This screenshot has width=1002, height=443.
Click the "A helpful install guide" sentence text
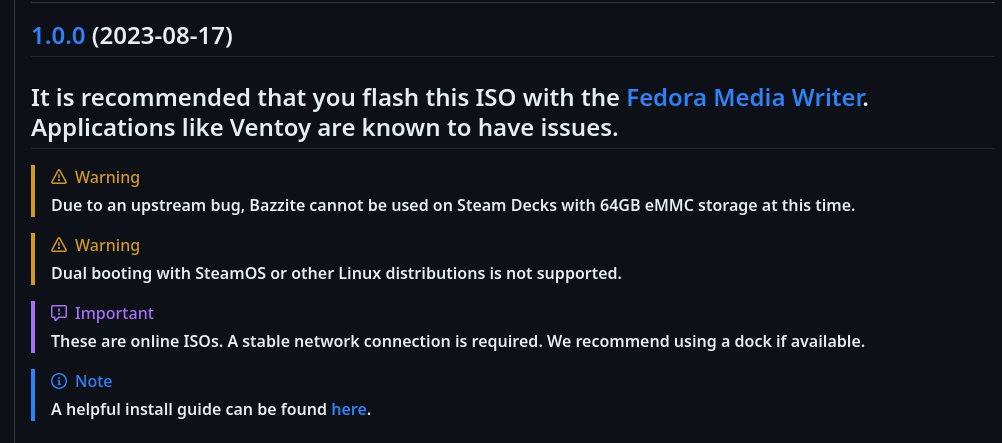pos(190,409)
